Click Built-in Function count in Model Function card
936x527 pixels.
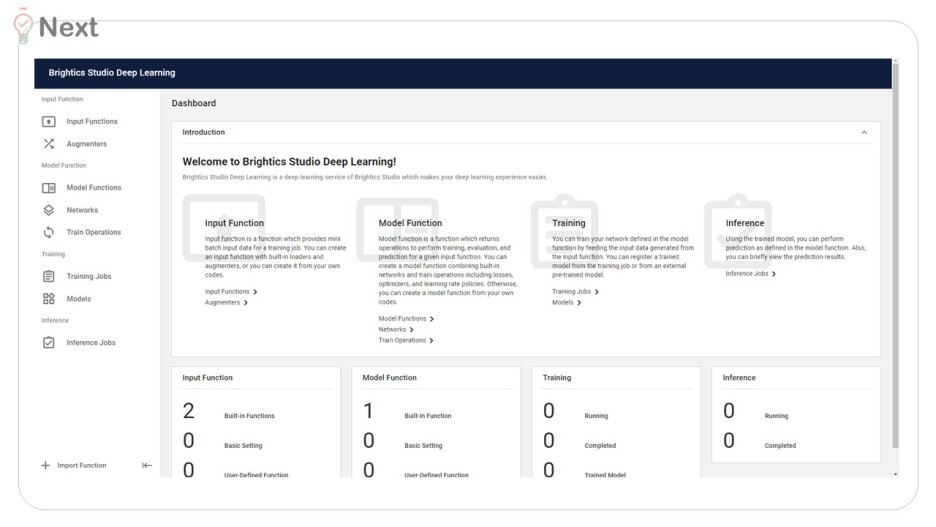368,411
